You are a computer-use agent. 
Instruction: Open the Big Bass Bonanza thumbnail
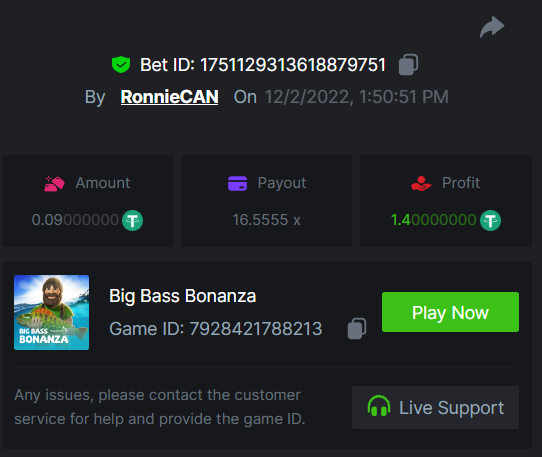pos(52,313)
